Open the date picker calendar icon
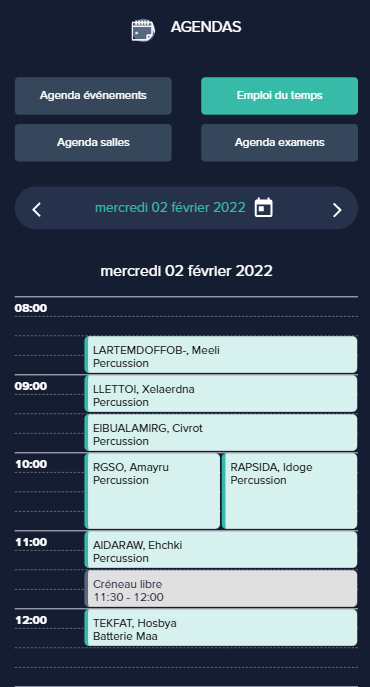 263,208
